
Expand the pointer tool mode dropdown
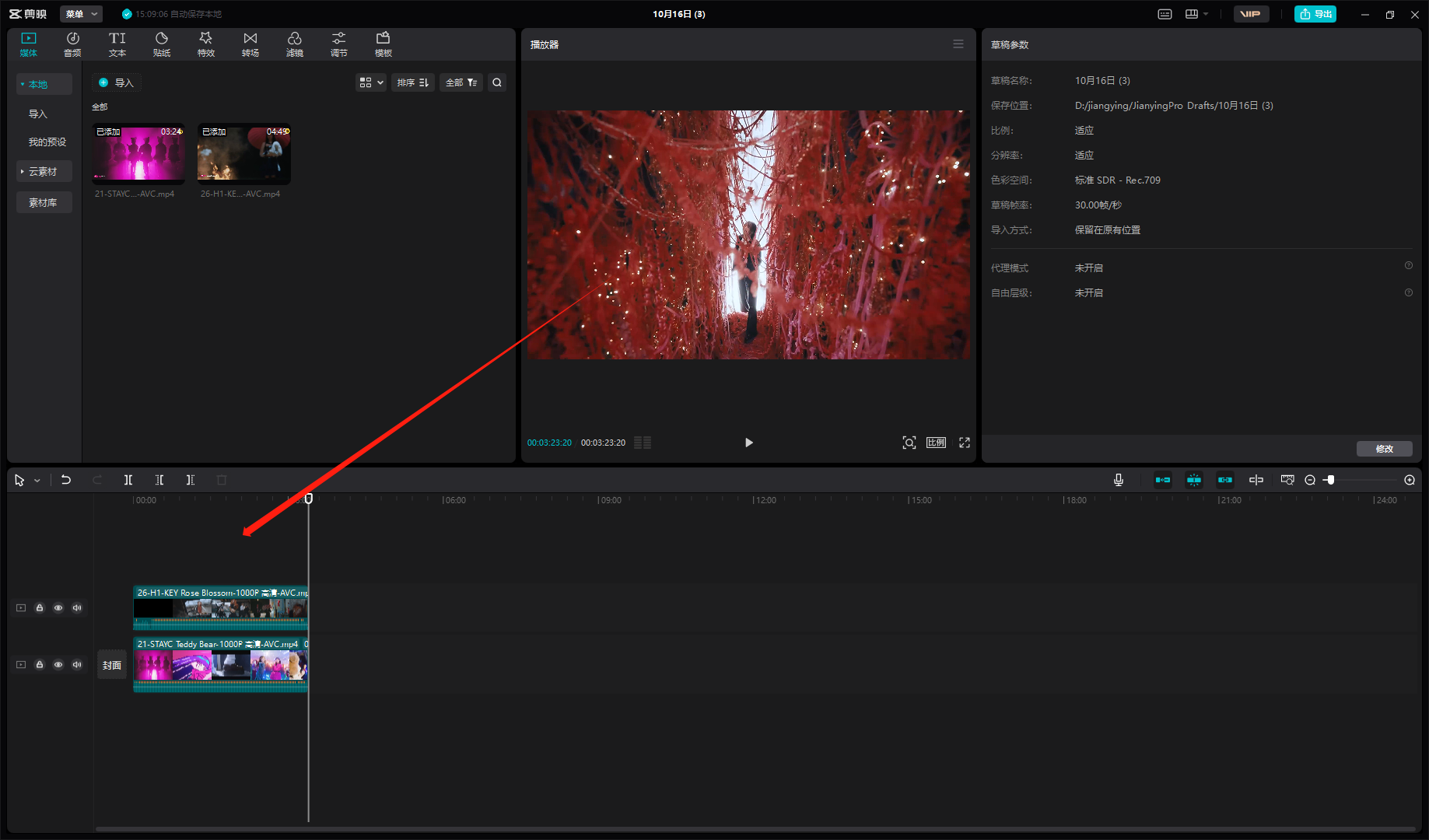pos(37,481)
